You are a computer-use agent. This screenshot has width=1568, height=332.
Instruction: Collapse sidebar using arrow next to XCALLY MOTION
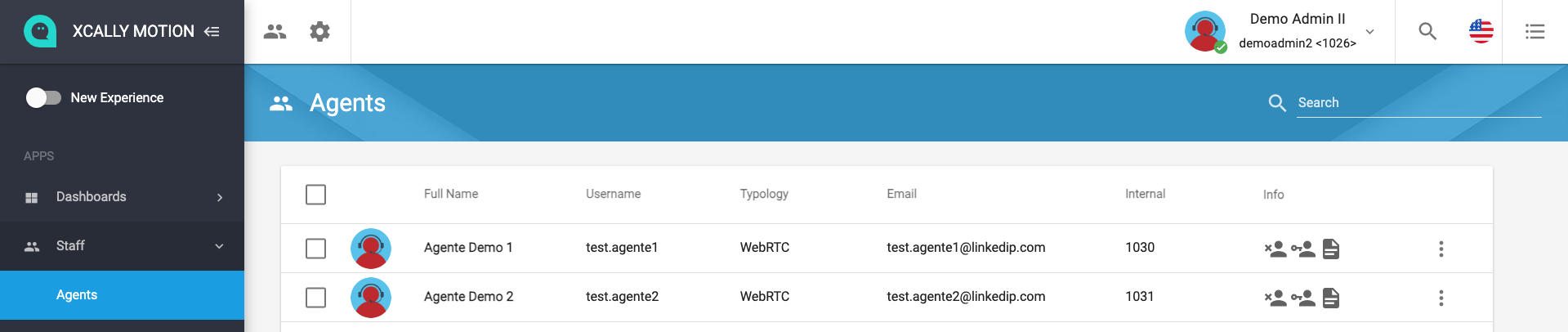click(212, 32)
